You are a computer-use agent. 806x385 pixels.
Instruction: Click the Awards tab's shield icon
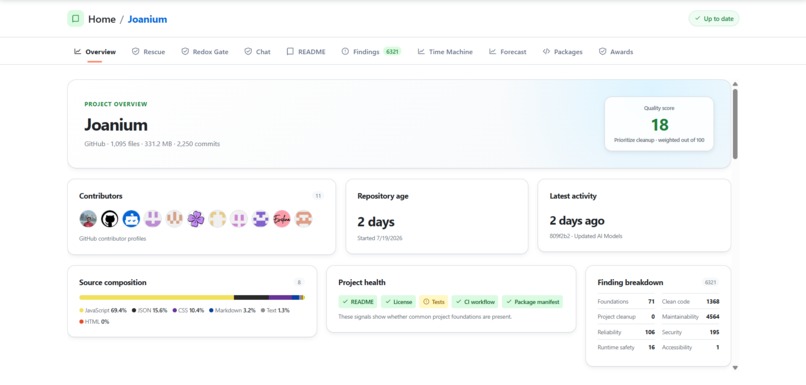pyautogui.click(x=602, y=51)
